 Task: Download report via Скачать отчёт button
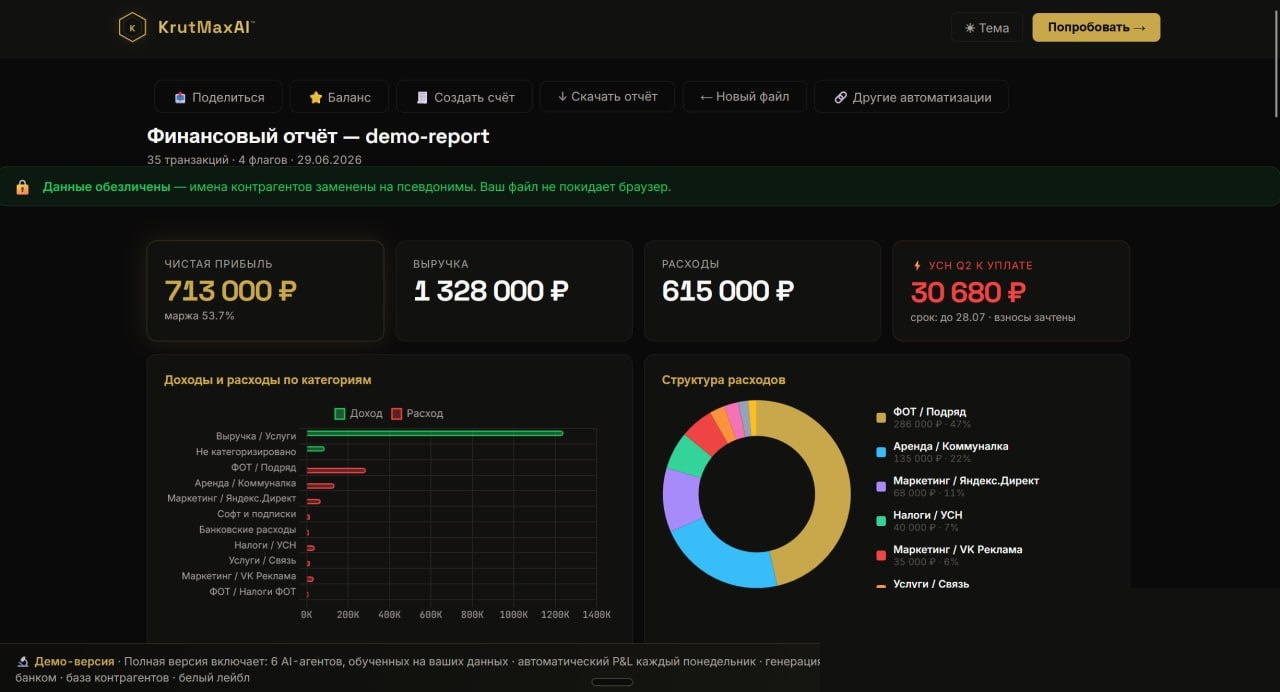coord(607,97)
